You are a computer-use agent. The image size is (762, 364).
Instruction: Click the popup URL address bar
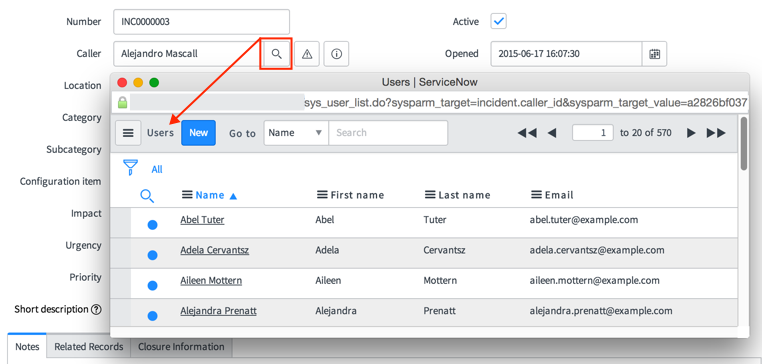point(430,103)
